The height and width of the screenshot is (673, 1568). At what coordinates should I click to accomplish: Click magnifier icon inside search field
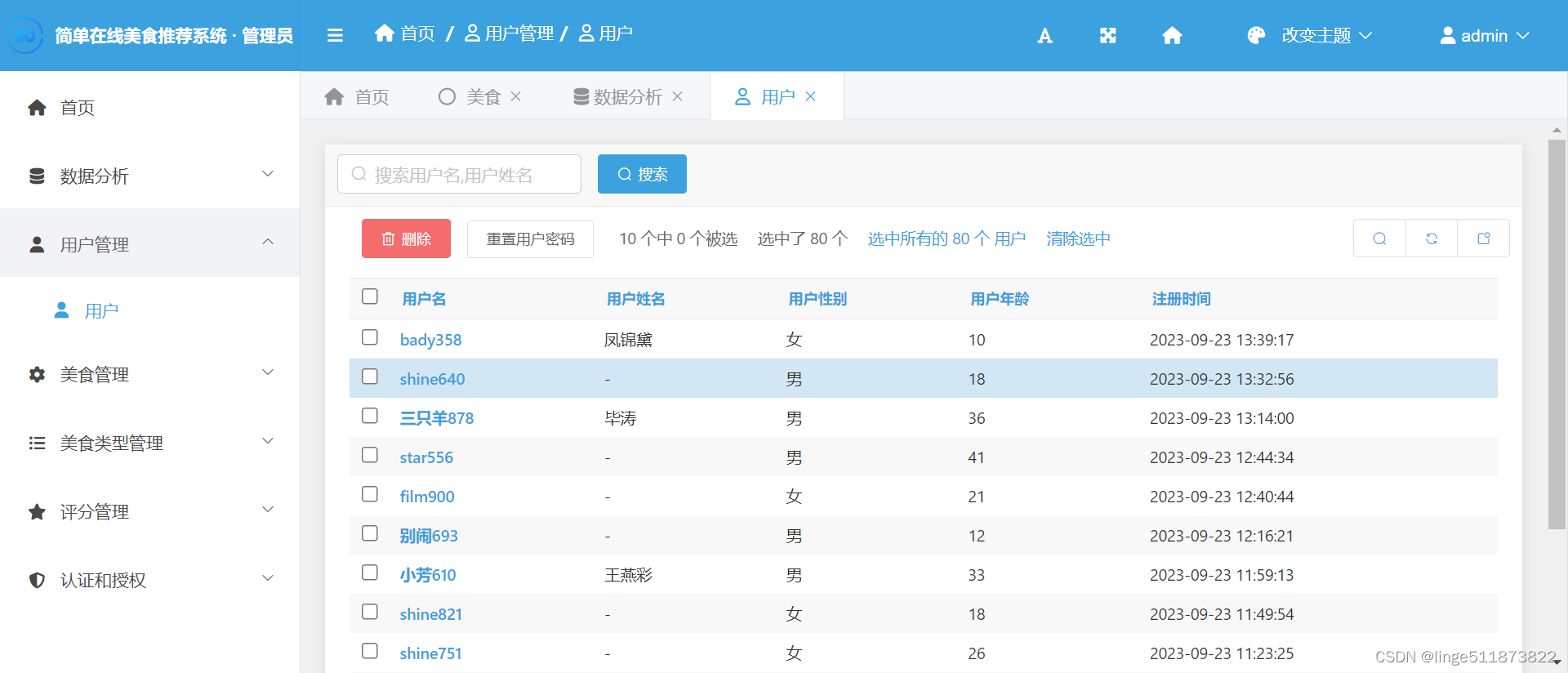[359, 174]
